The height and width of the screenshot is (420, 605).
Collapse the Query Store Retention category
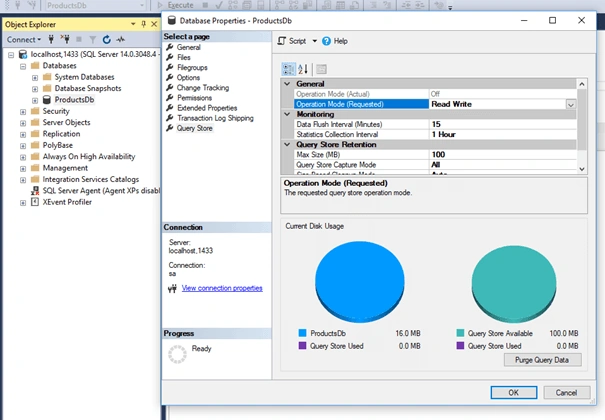tap(287, 145)
